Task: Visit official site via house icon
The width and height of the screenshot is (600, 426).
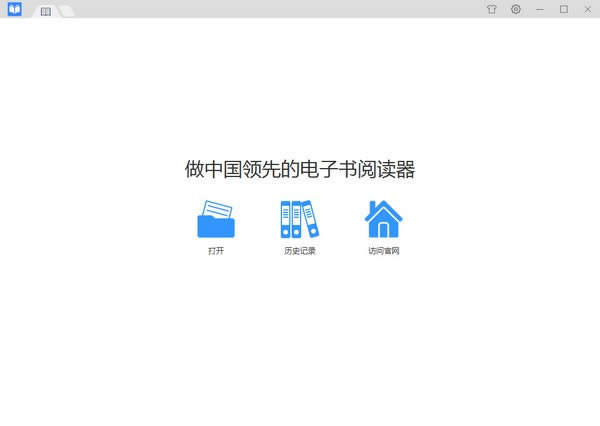Action: [x=383, y=219]
